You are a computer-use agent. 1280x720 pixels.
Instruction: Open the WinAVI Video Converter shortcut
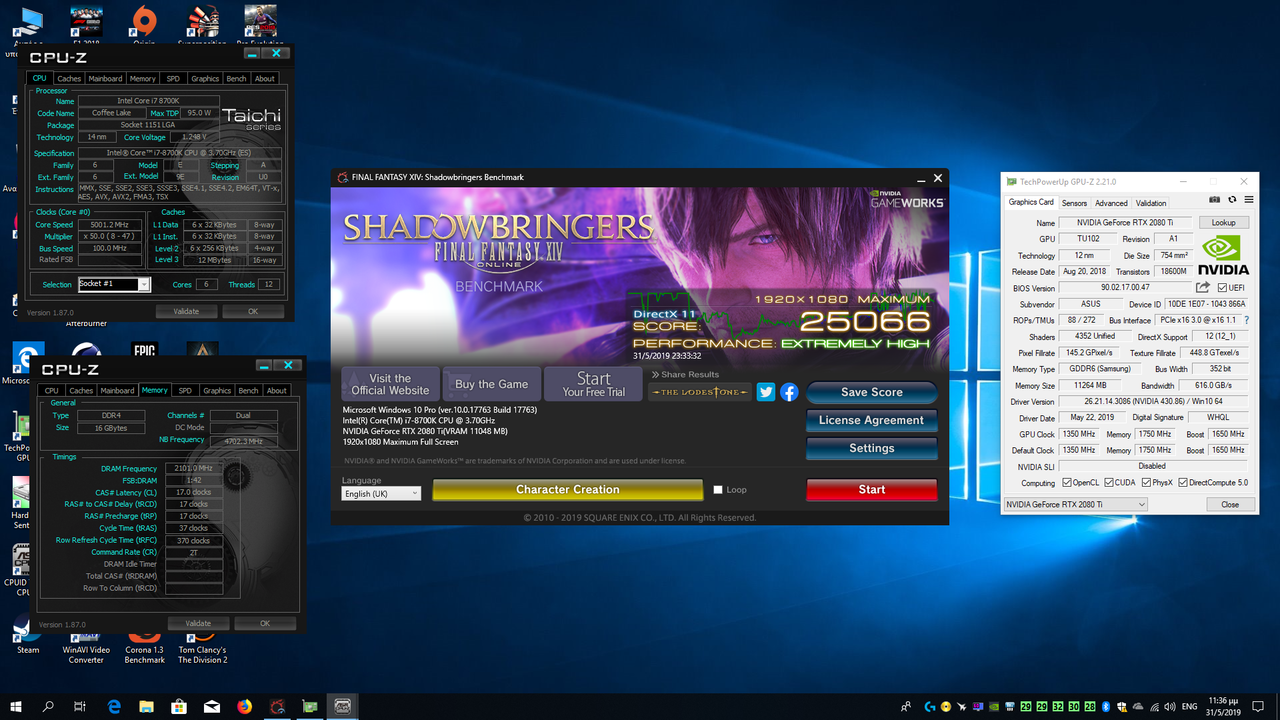(x=86, y=645)
